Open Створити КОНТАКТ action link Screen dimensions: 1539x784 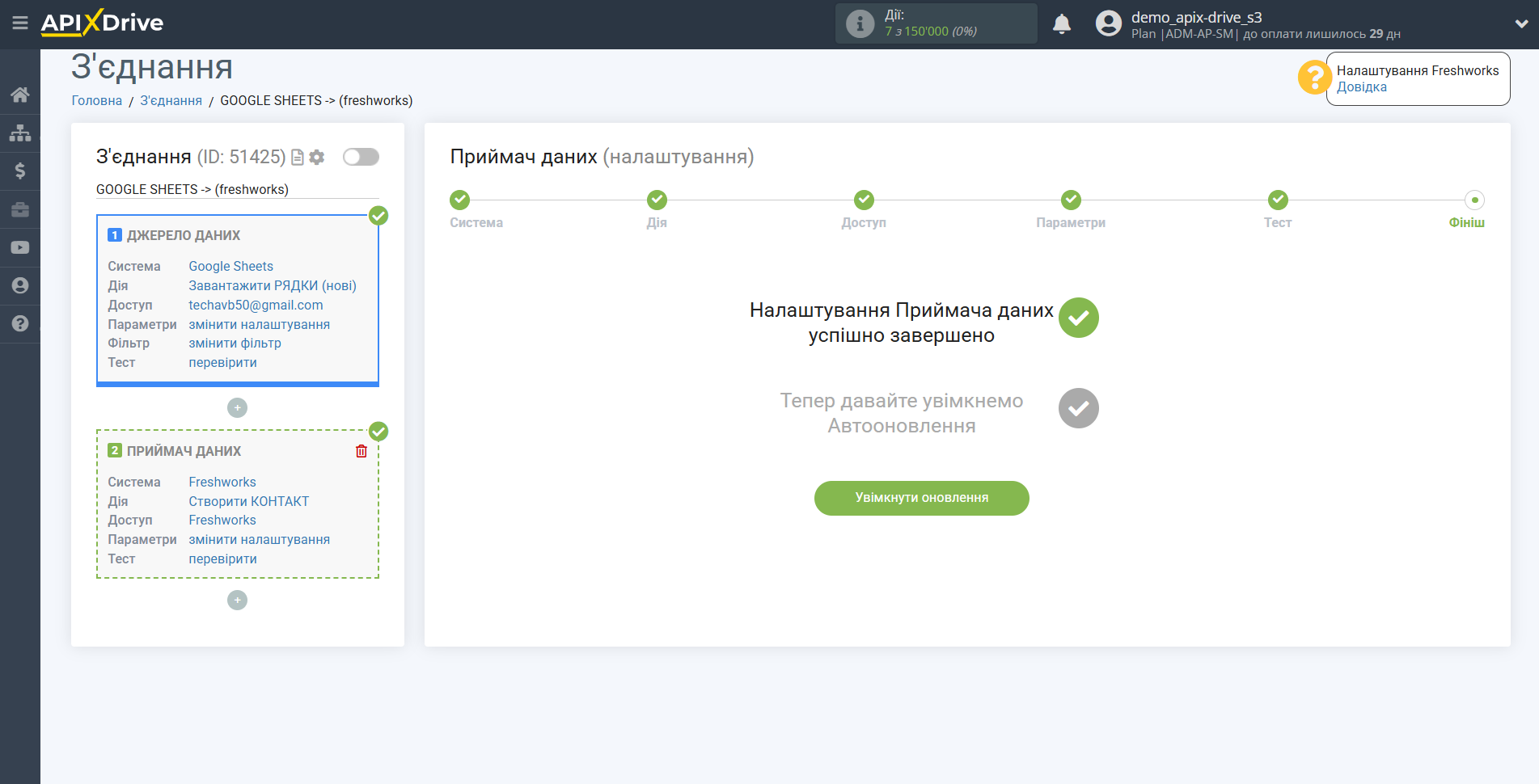pos(248,502)
